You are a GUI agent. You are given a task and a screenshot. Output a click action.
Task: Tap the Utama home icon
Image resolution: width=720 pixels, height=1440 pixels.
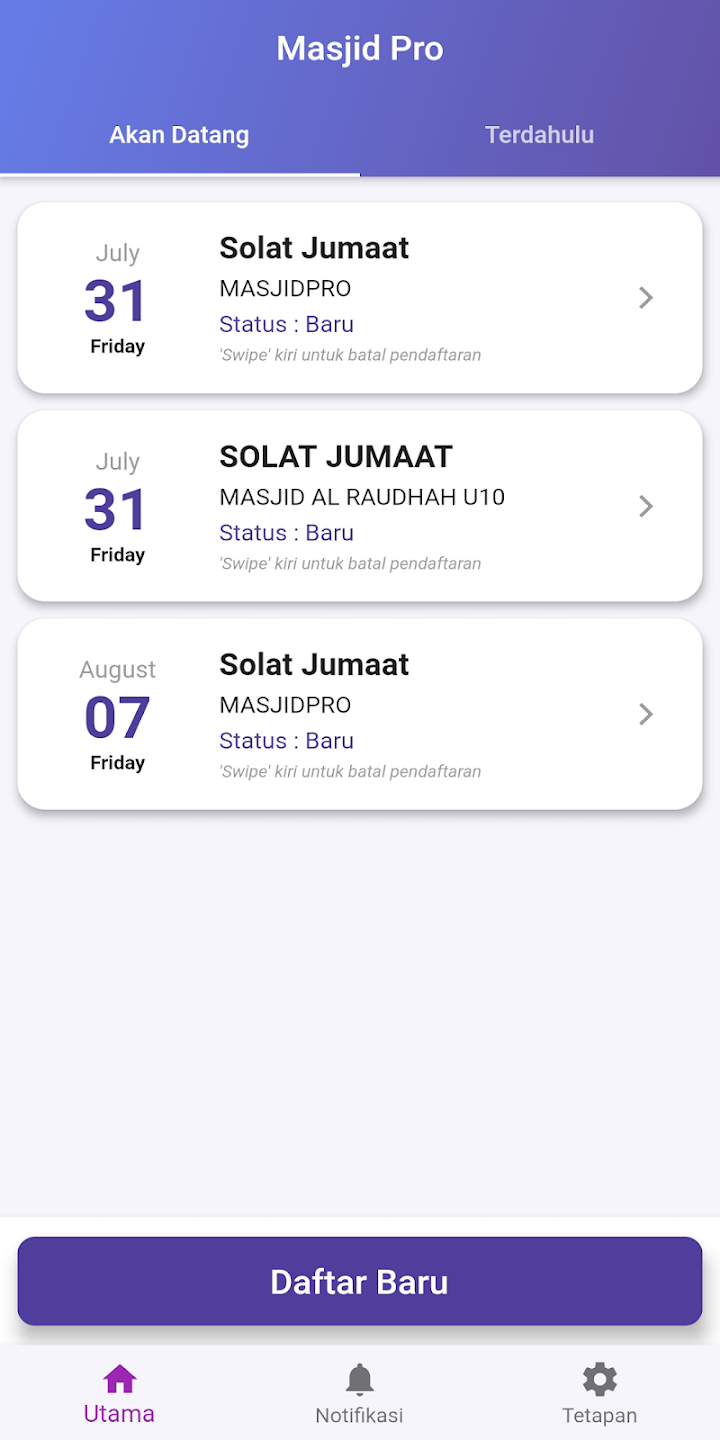(119, 1380)
